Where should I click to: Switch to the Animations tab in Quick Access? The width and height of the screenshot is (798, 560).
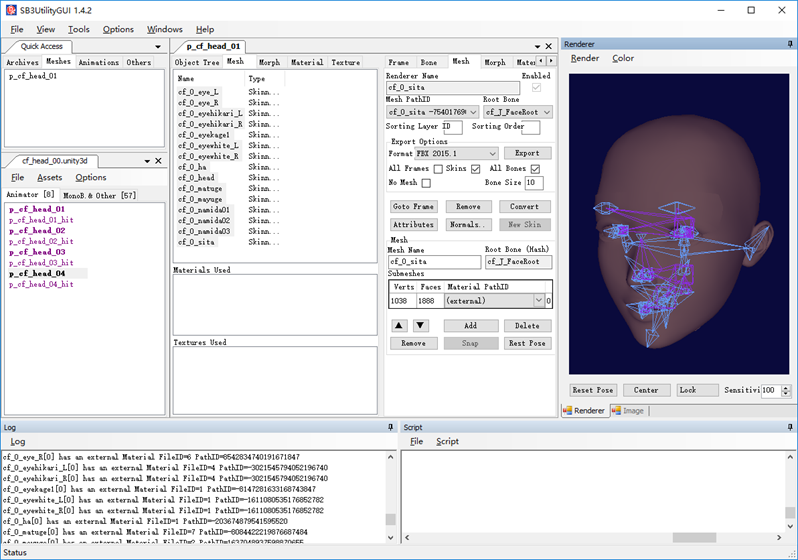tap(98, 62)
